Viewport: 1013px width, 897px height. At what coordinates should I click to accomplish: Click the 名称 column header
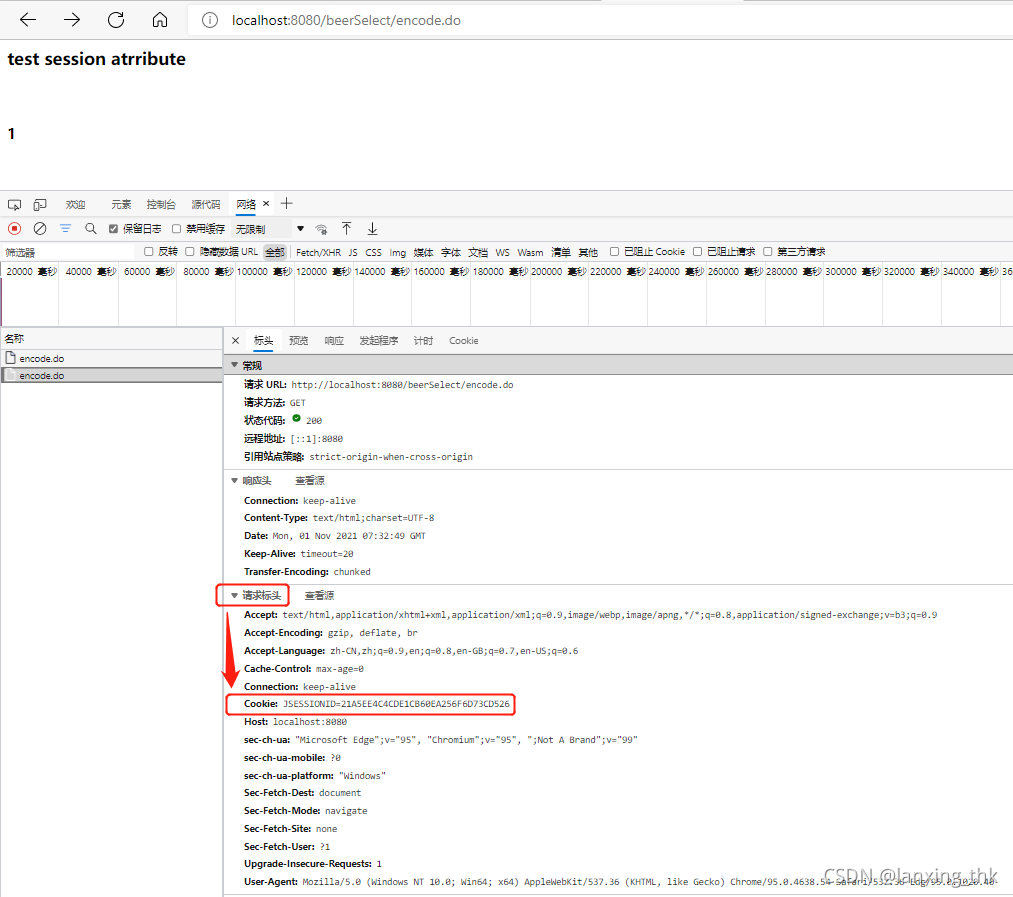tap(112, 339)
